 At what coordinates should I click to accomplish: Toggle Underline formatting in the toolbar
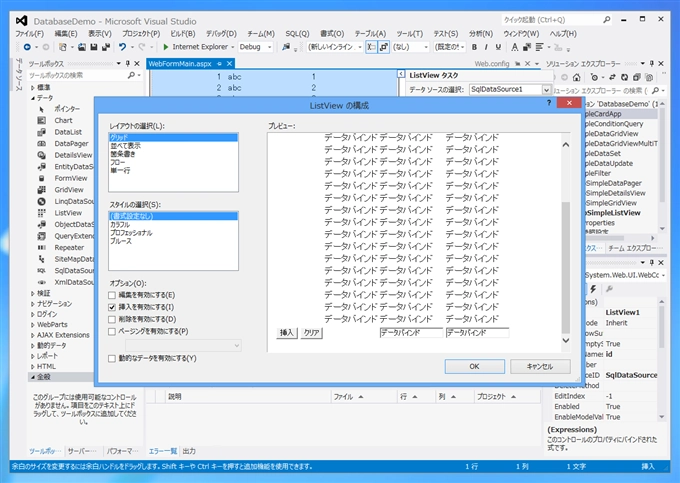point(498,47)
